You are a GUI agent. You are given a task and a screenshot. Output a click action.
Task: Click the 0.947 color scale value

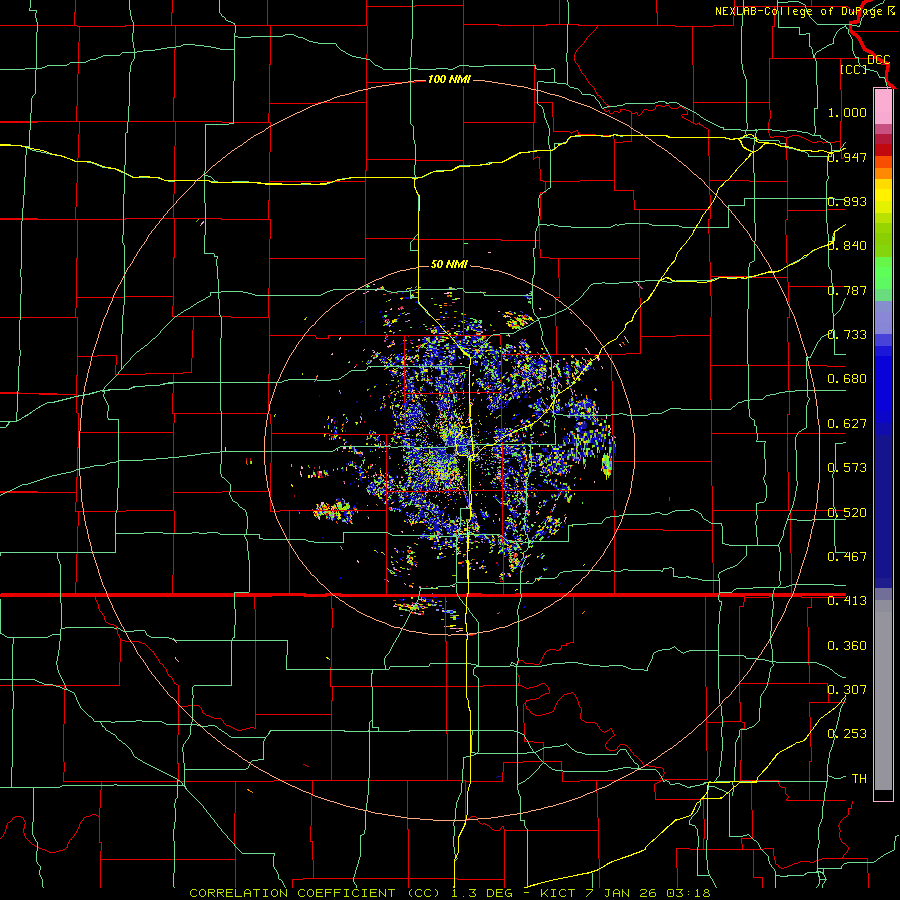coord(847,157)
